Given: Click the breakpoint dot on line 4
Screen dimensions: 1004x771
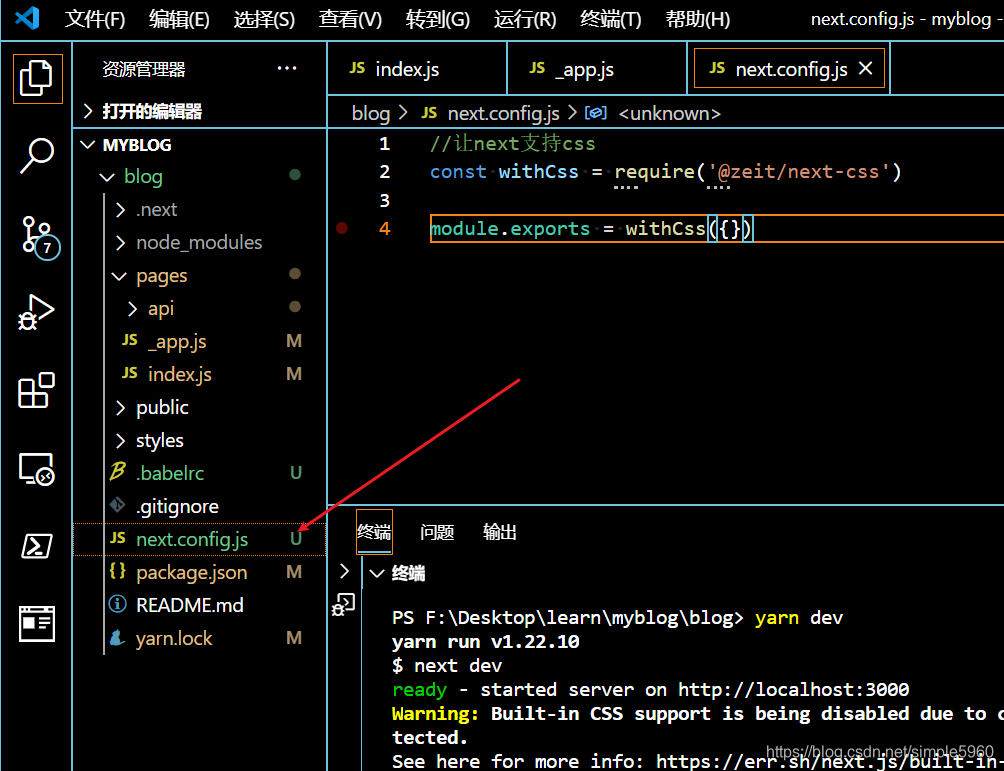Looking at the screenshot, I should click(342, 228).
